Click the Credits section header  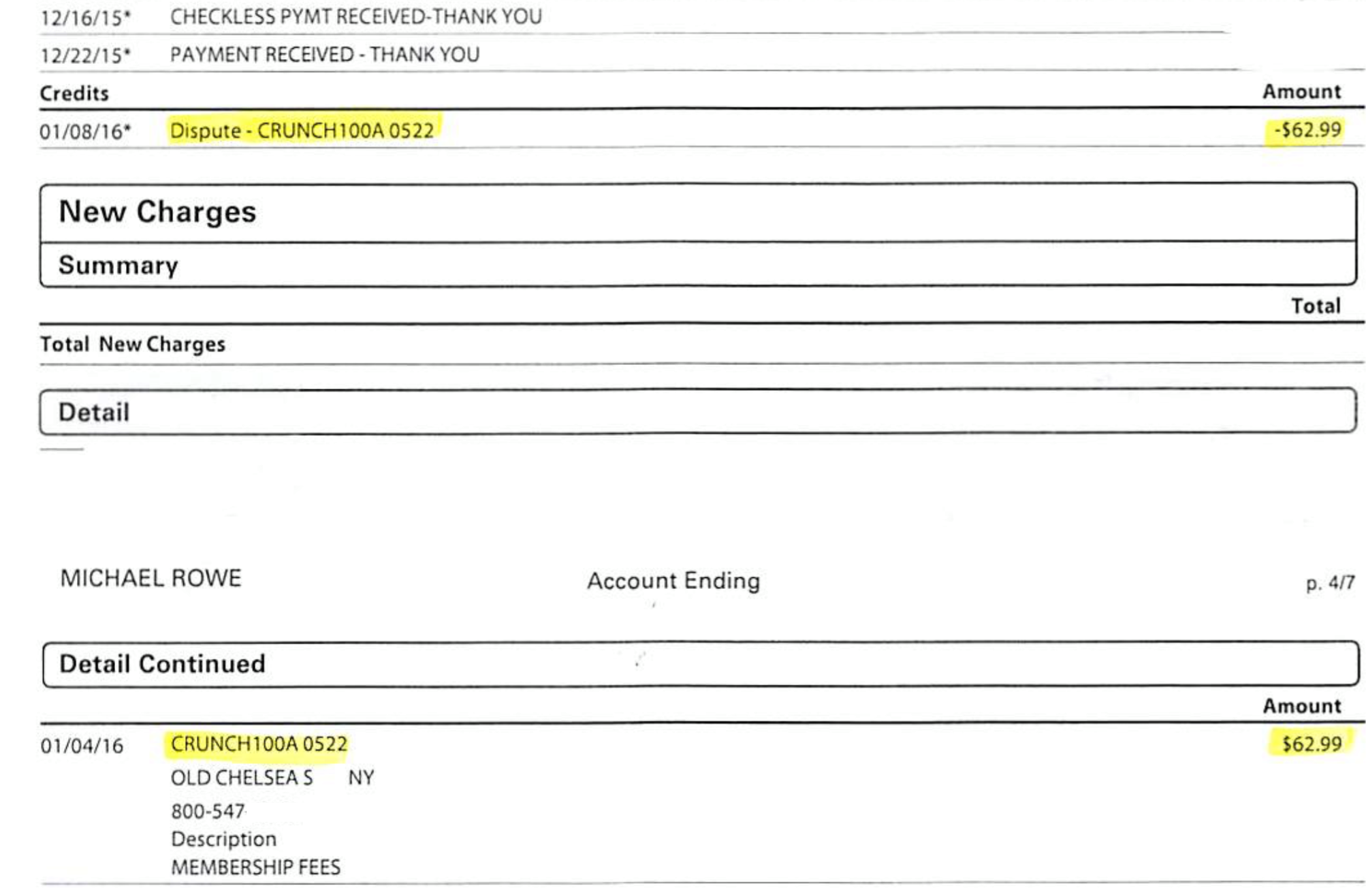(74, 93)
